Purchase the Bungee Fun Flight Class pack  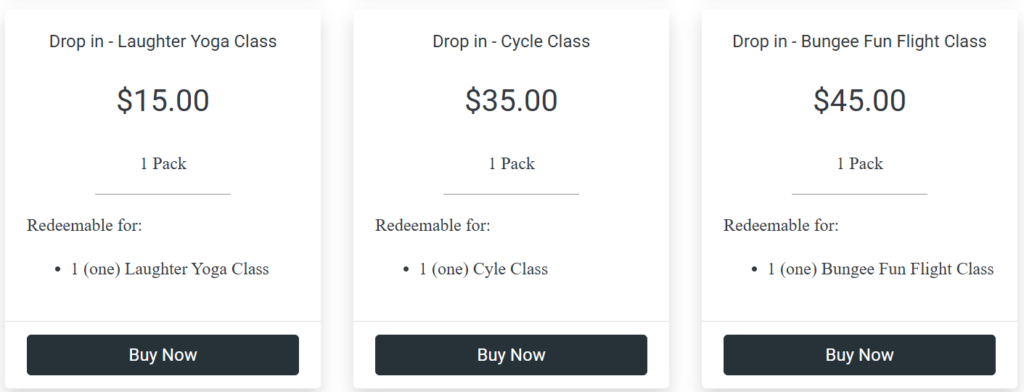click(859, 355)
